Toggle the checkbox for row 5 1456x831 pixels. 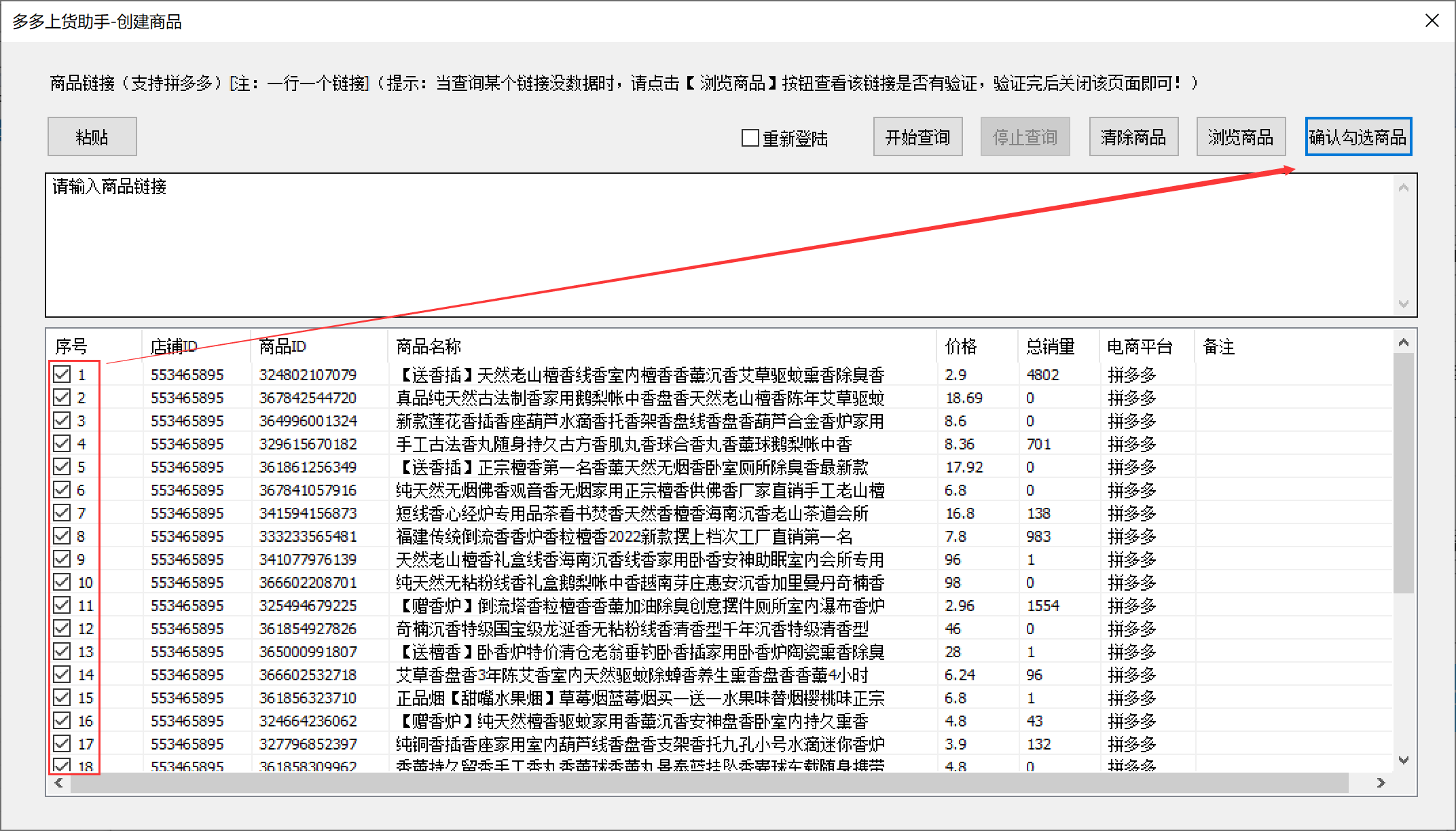coord(62,466)
